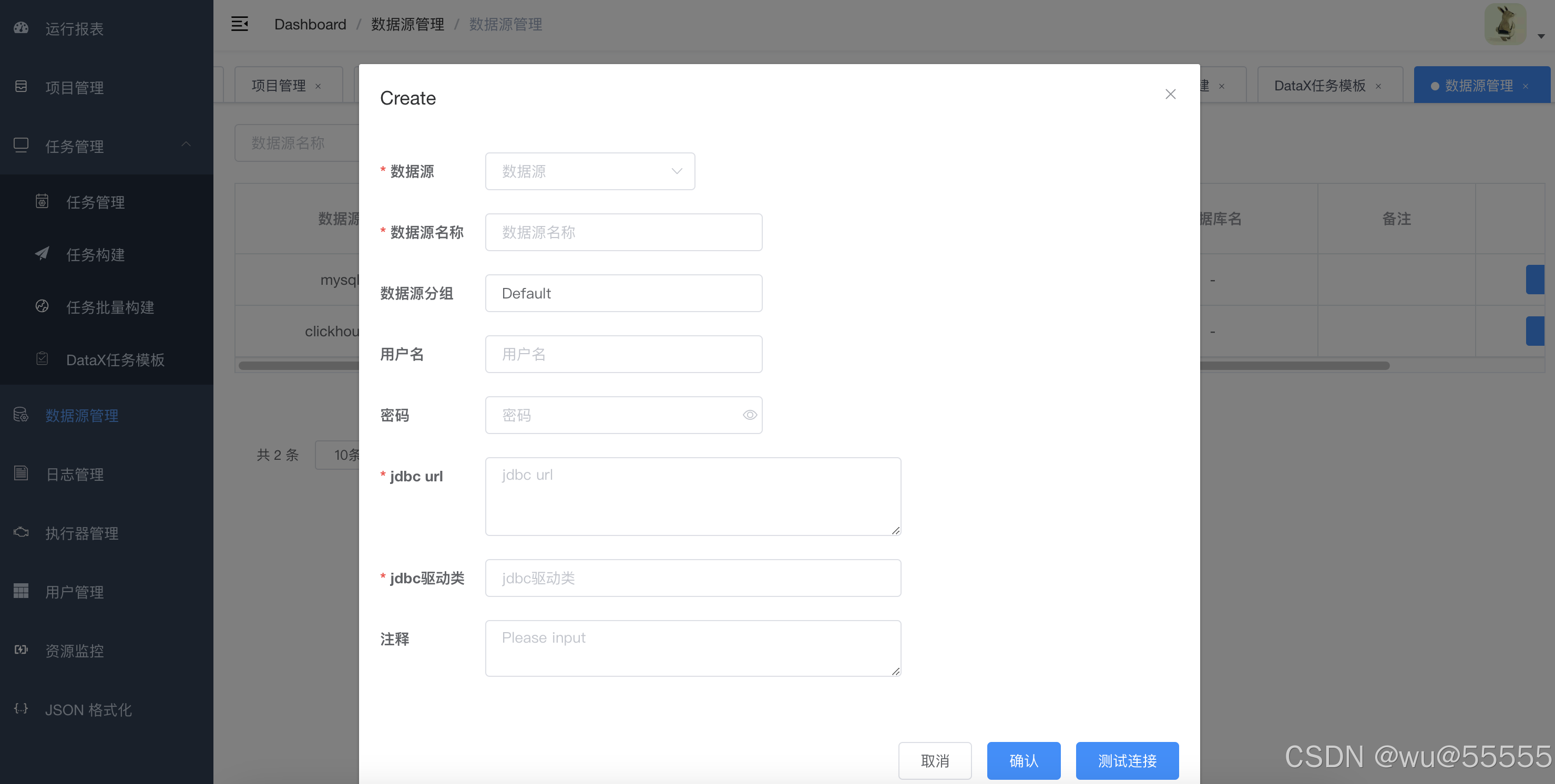Click the 日志管理 document icon
This screenshot has width=1555, height=784.
[x=21, y=473]
